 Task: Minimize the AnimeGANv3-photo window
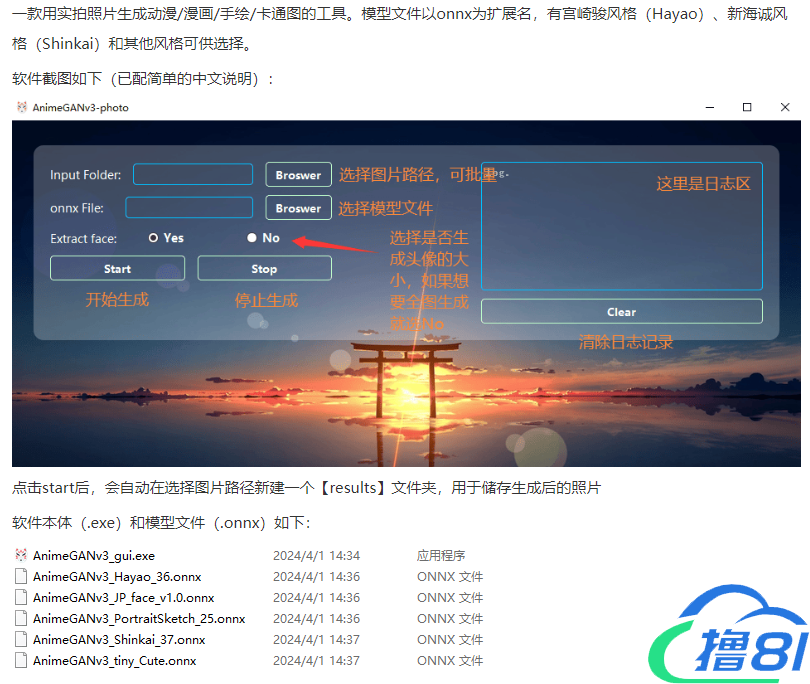[x=710, y=107]
